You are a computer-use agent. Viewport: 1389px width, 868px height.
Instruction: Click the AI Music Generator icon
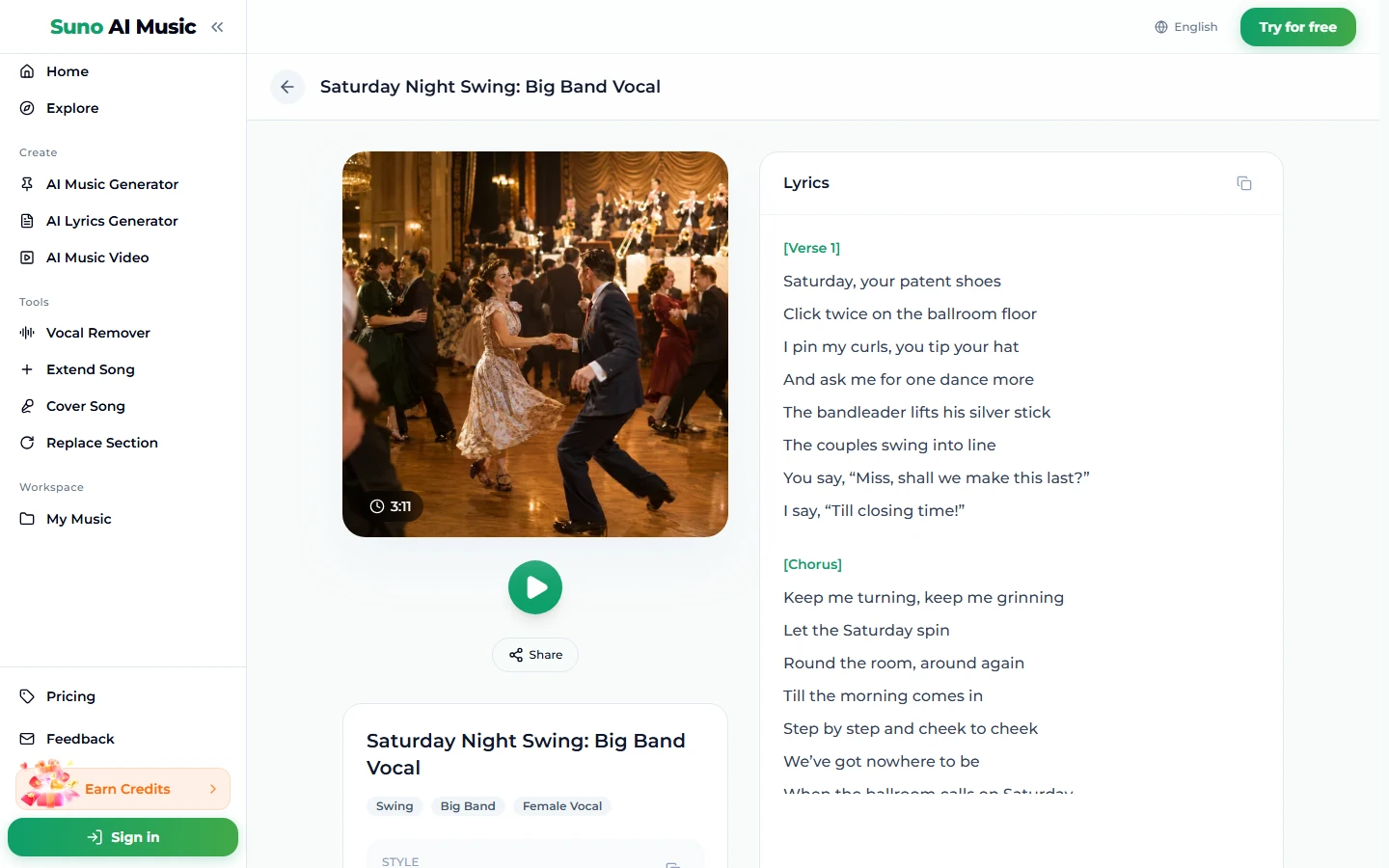27,184
